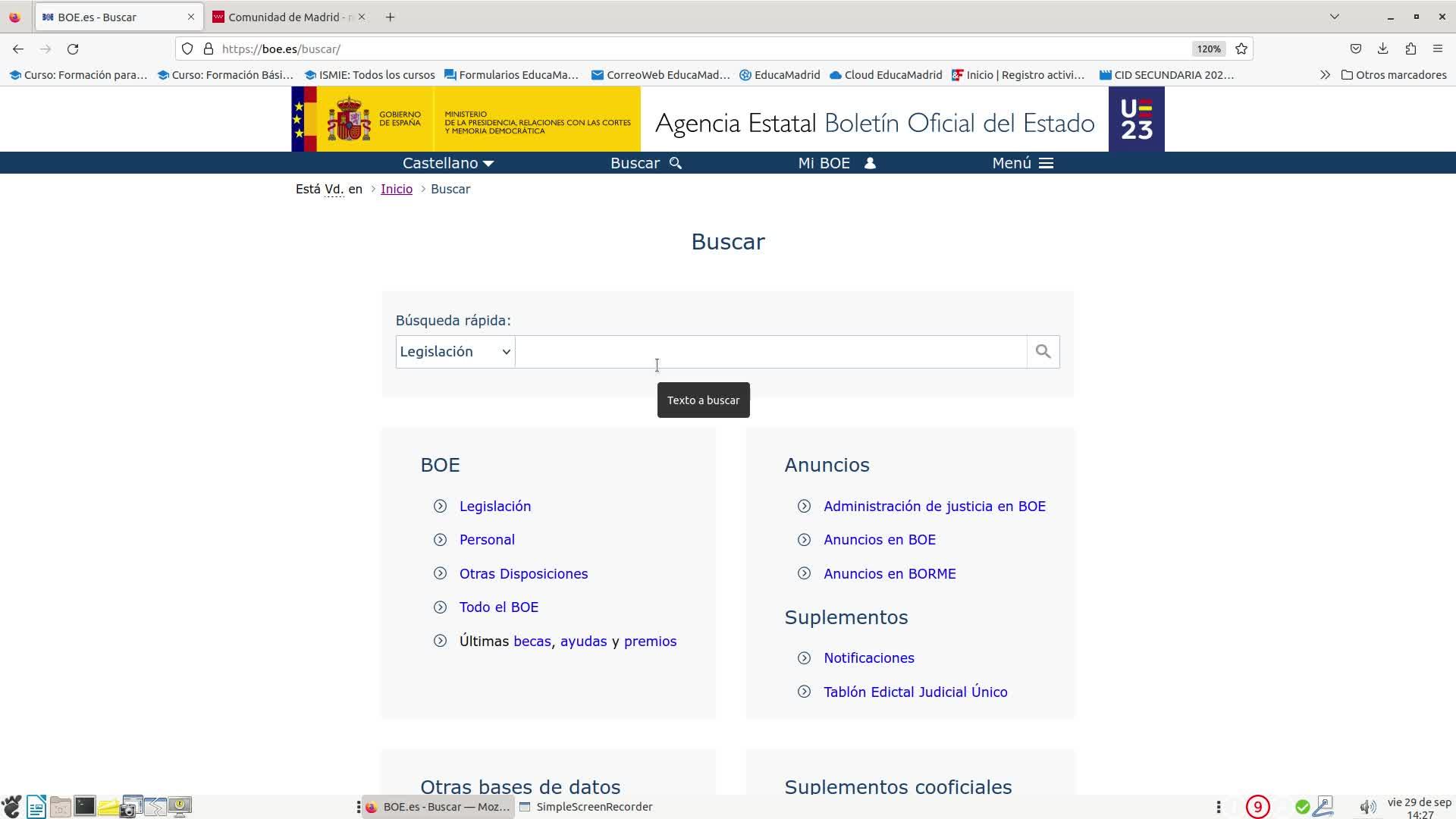This screenshot has height=819, width=1456.
Task: Open the Firefox application hamburger menu
Action: (x=1437, y=49)
